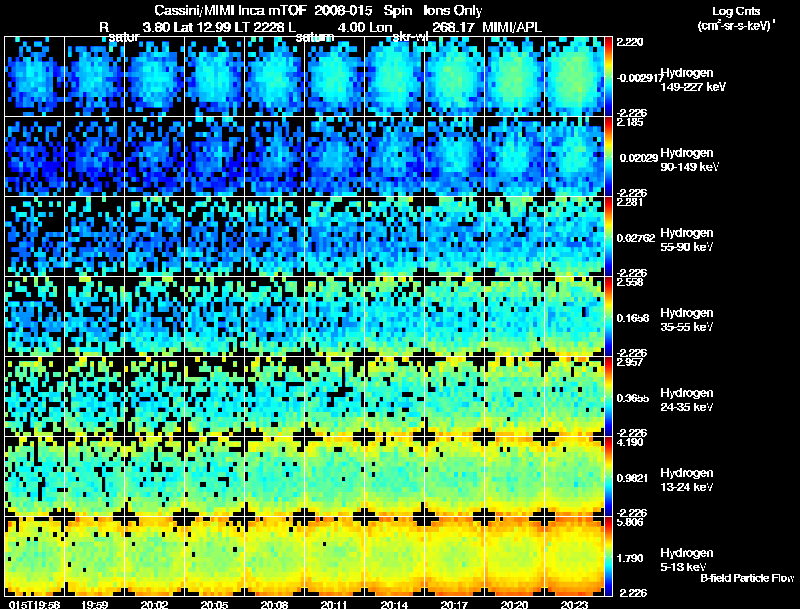The image size is (800, 609).
Task: Open the 149-227 keV image above 20:23
Action: (574, 77)
